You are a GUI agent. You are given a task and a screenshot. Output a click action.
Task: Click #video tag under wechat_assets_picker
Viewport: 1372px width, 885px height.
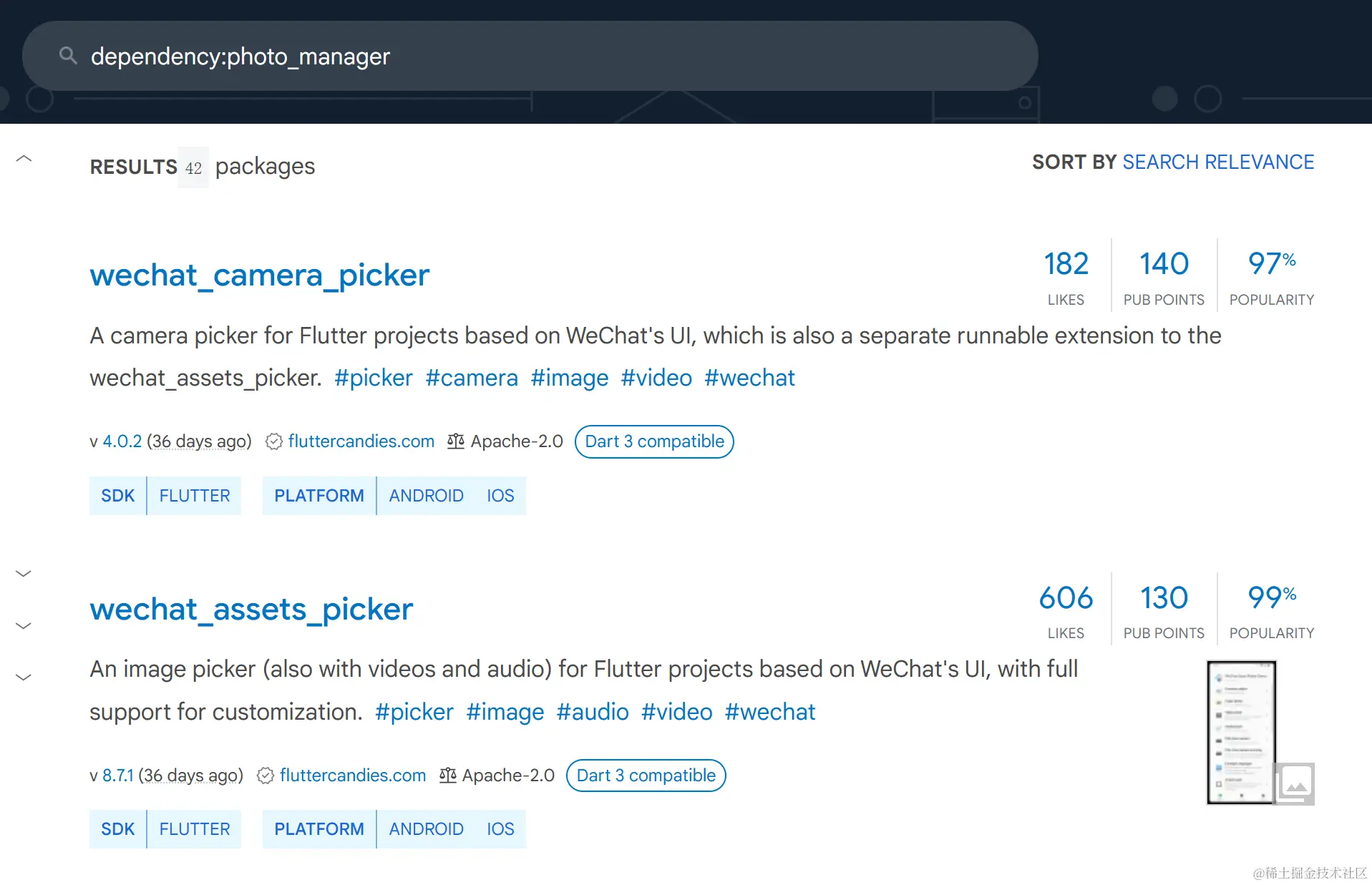tap(677, 712)
